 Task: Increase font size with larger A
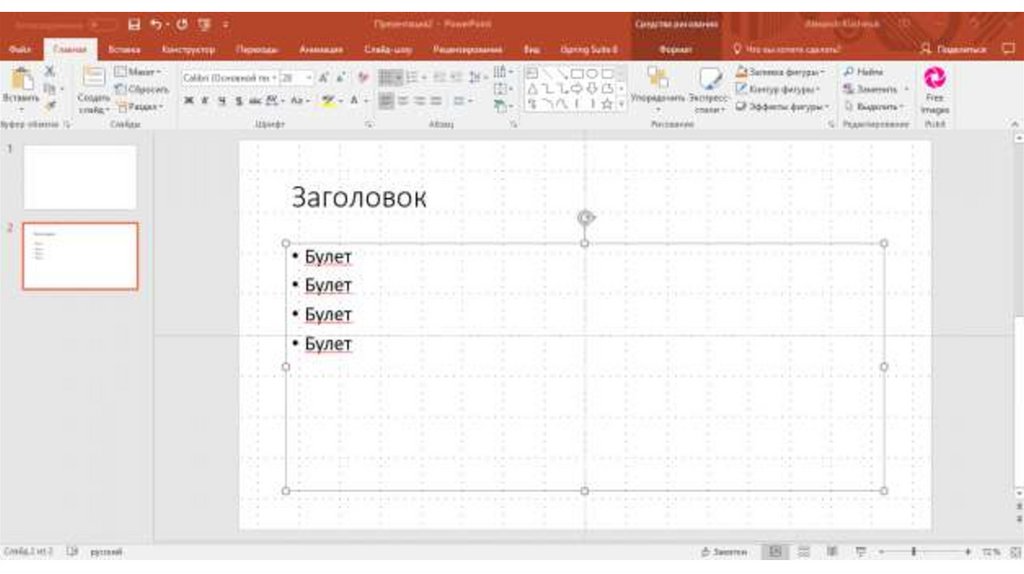click(323, 78)
